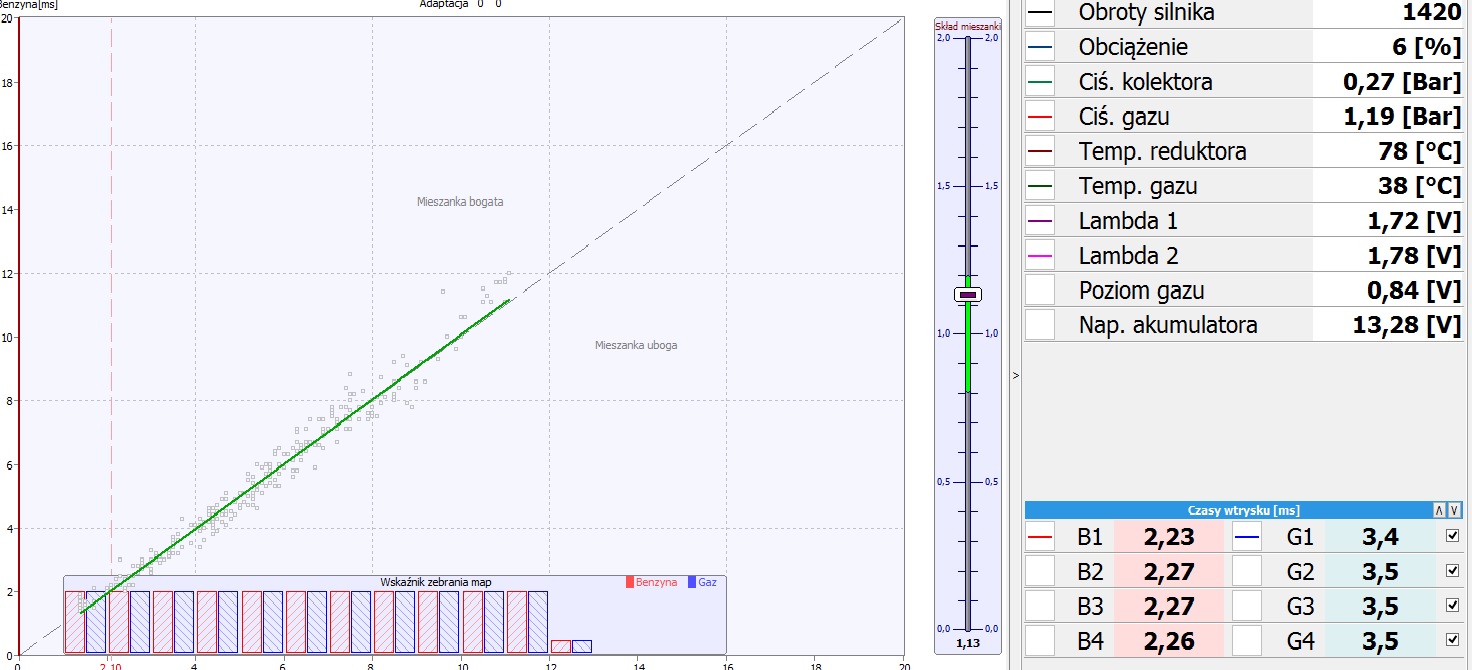Screen dimensions: 1472x670
Task: Click the Skład mieszanki slider handle
Action: (x=968, y=294)
